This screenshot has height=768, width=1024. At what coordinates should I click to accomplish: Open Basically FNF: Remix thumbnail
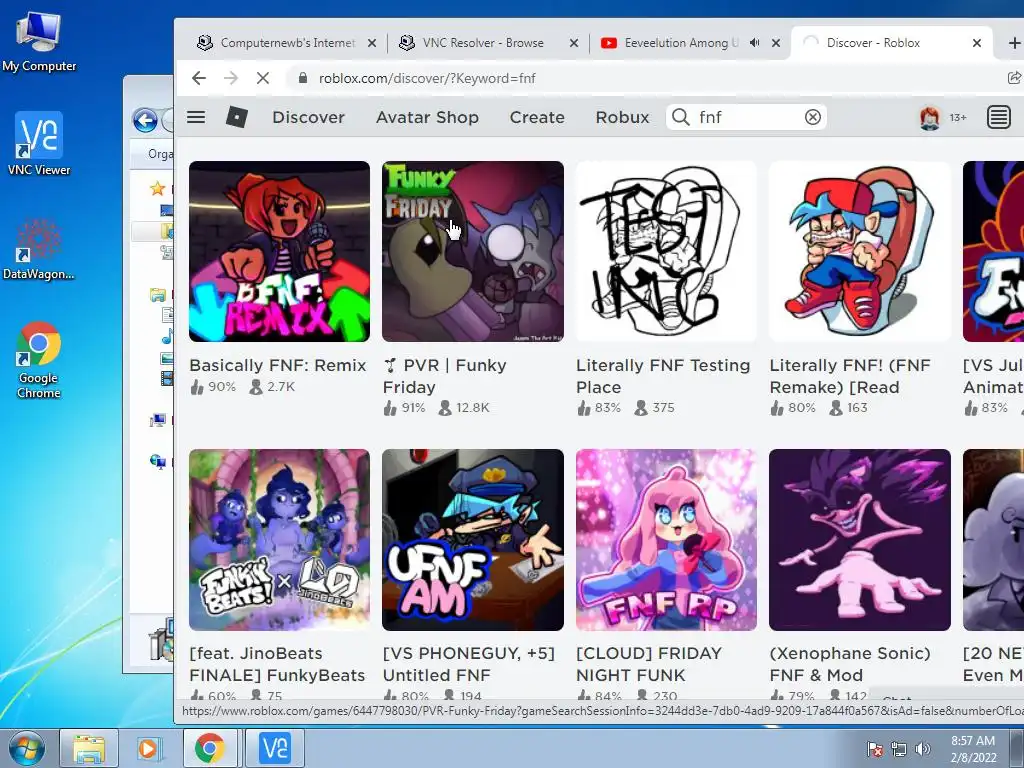coord(280,251)
